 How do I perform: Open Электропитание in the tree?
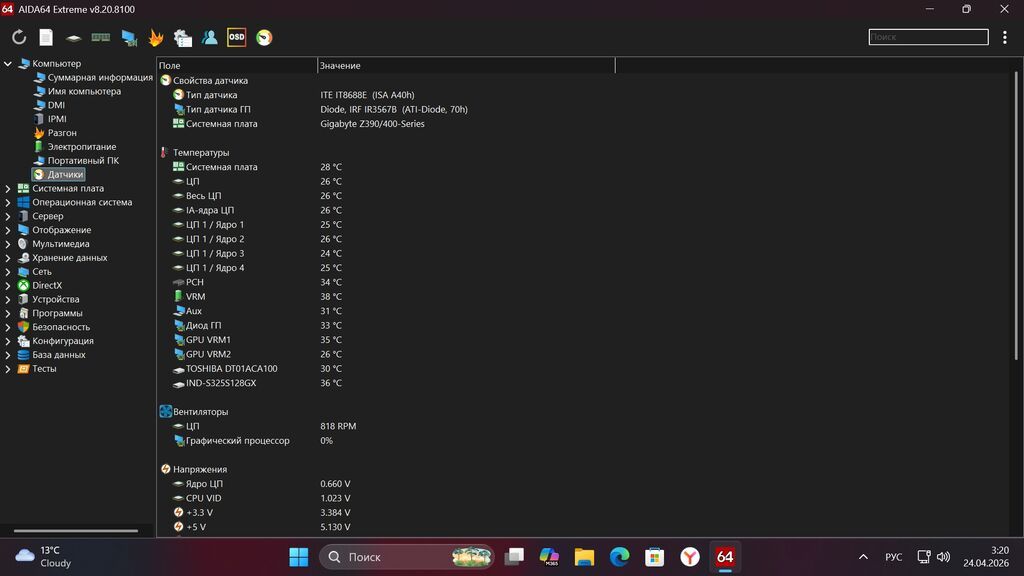click(75, 146)
